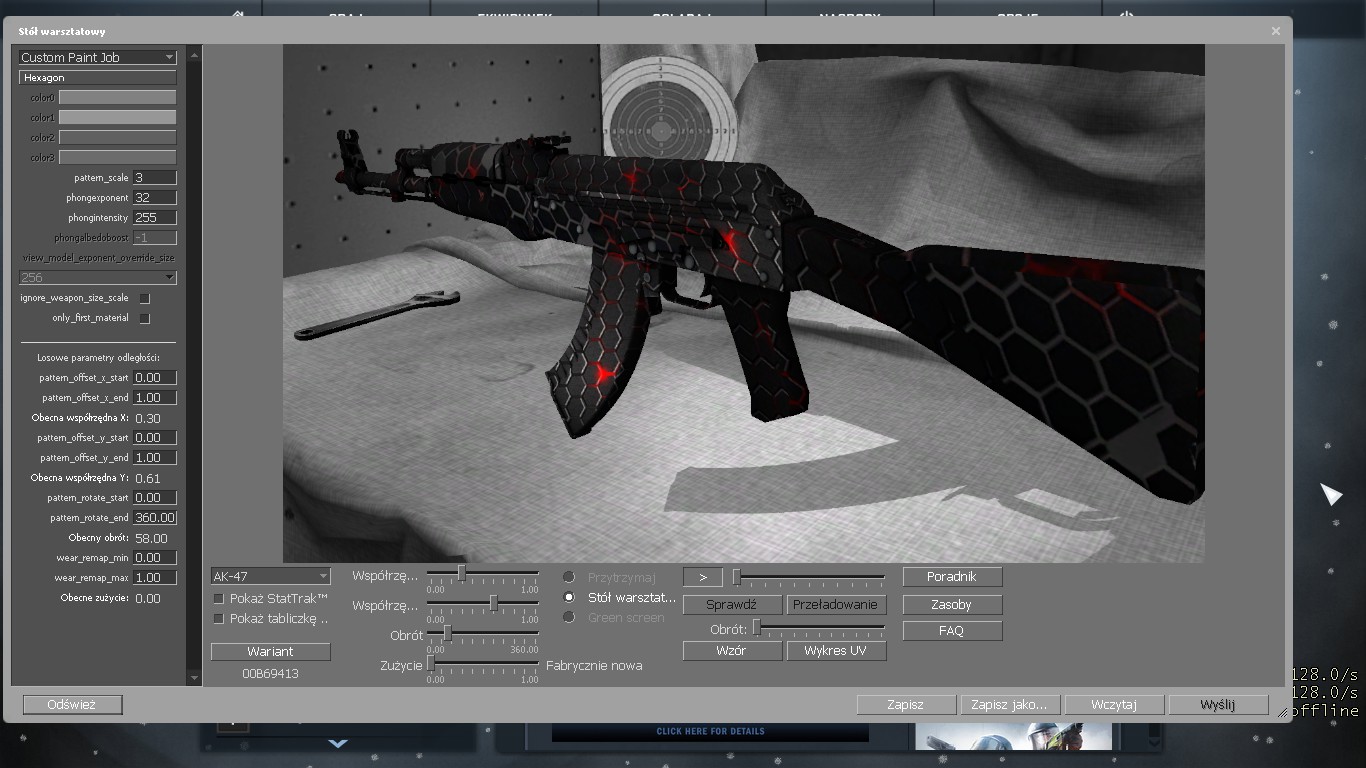Image resolution: width=1366 pixels, height=768 pixels.
Task: Click the pattern_rotate_start field
Action: point(155,497)
